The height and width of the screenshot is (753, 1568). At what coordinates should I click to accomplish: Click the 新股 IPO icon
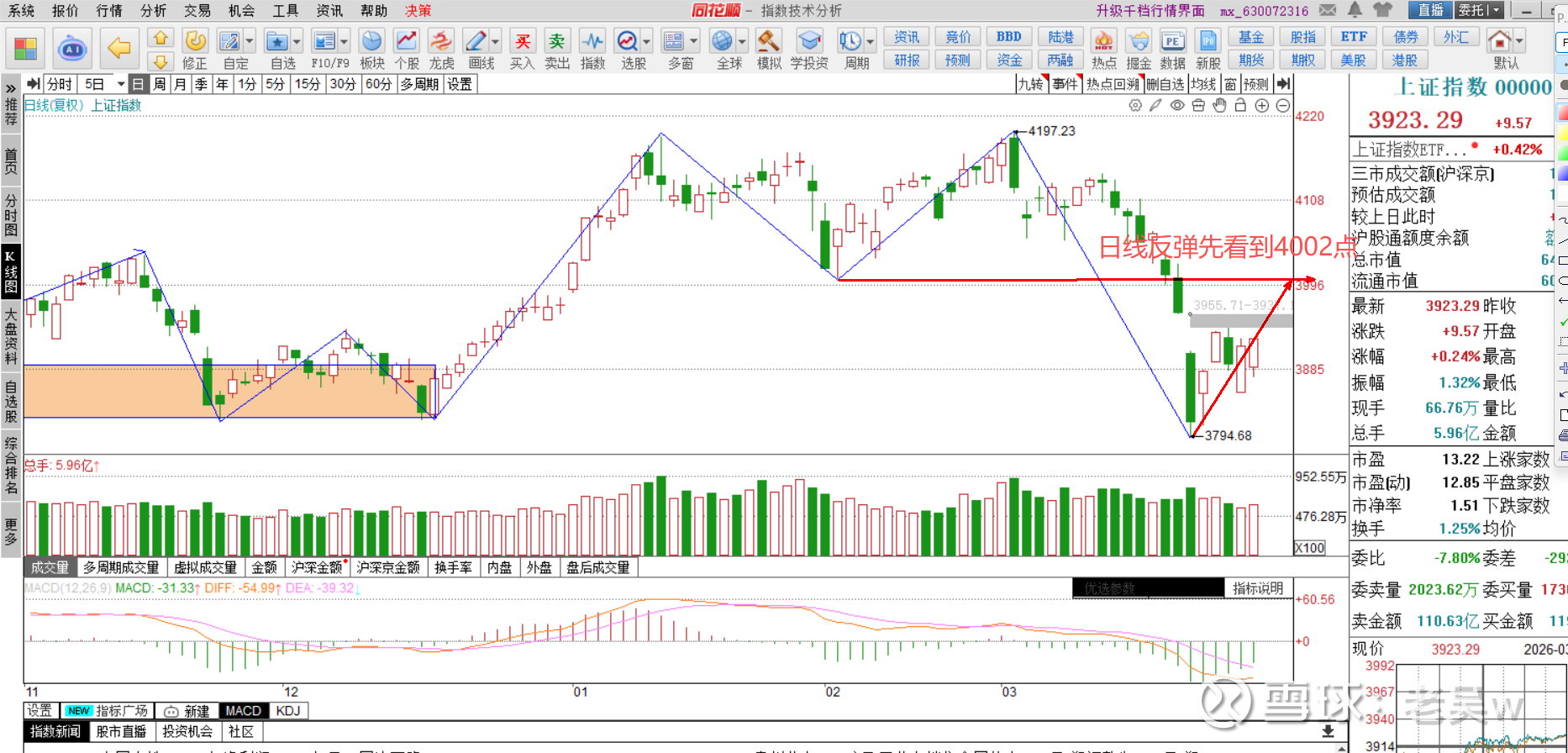tap(1208, 42)
